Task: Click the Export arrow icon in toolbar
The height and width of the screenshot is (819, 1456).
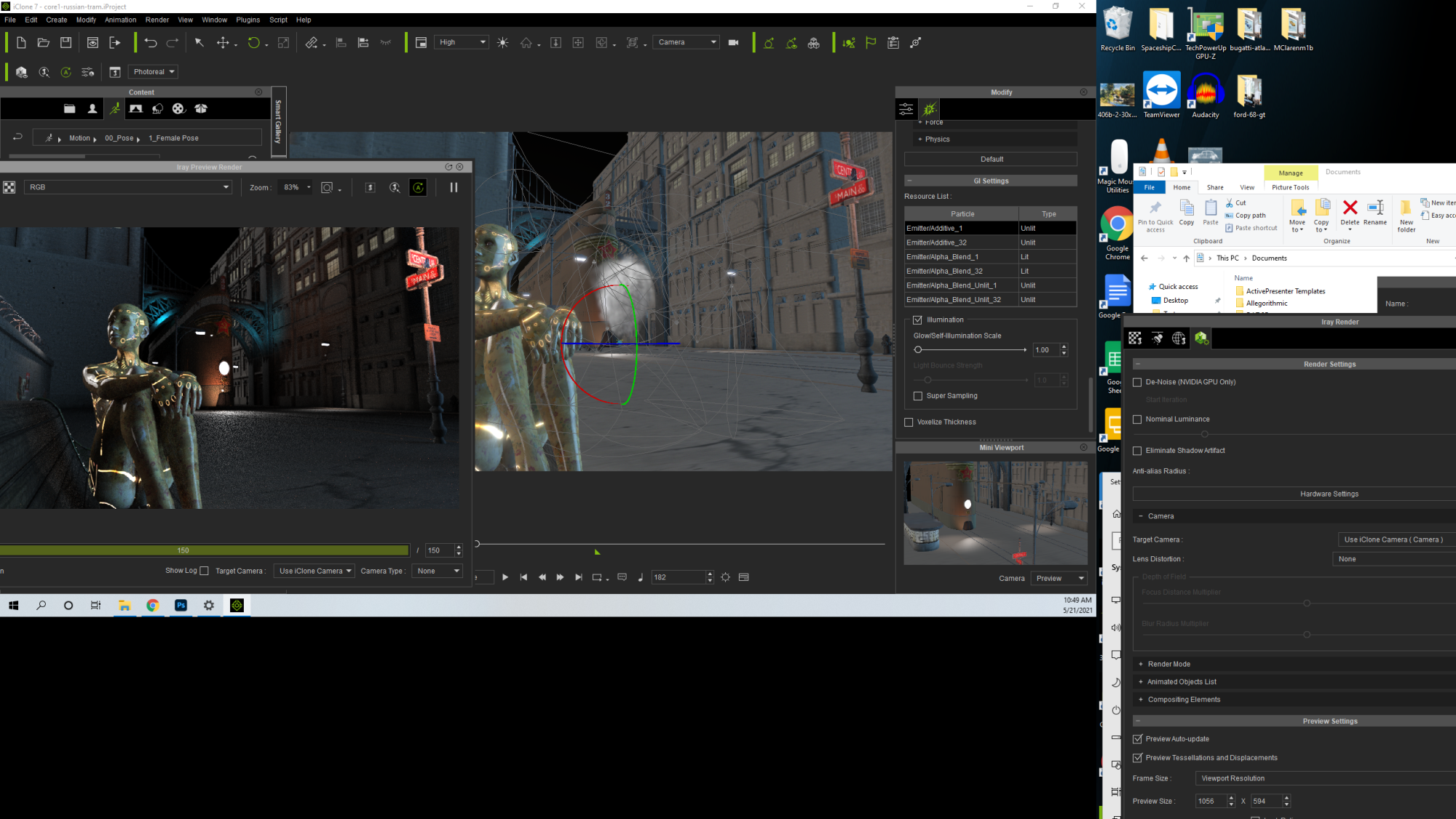Action: pyautogui.click(x=115, y=43)
